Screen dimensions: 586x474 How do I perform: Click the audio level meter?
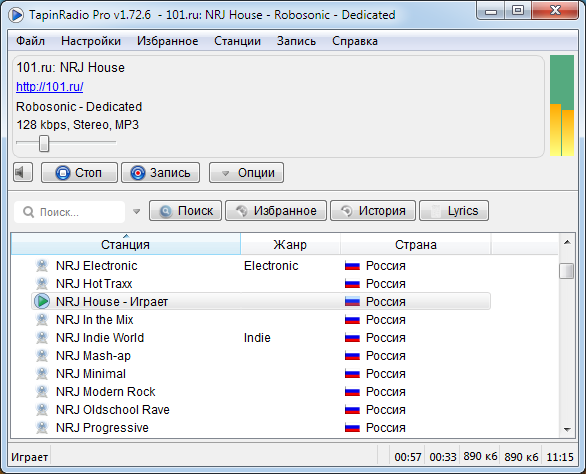click(x=562, y=105)
